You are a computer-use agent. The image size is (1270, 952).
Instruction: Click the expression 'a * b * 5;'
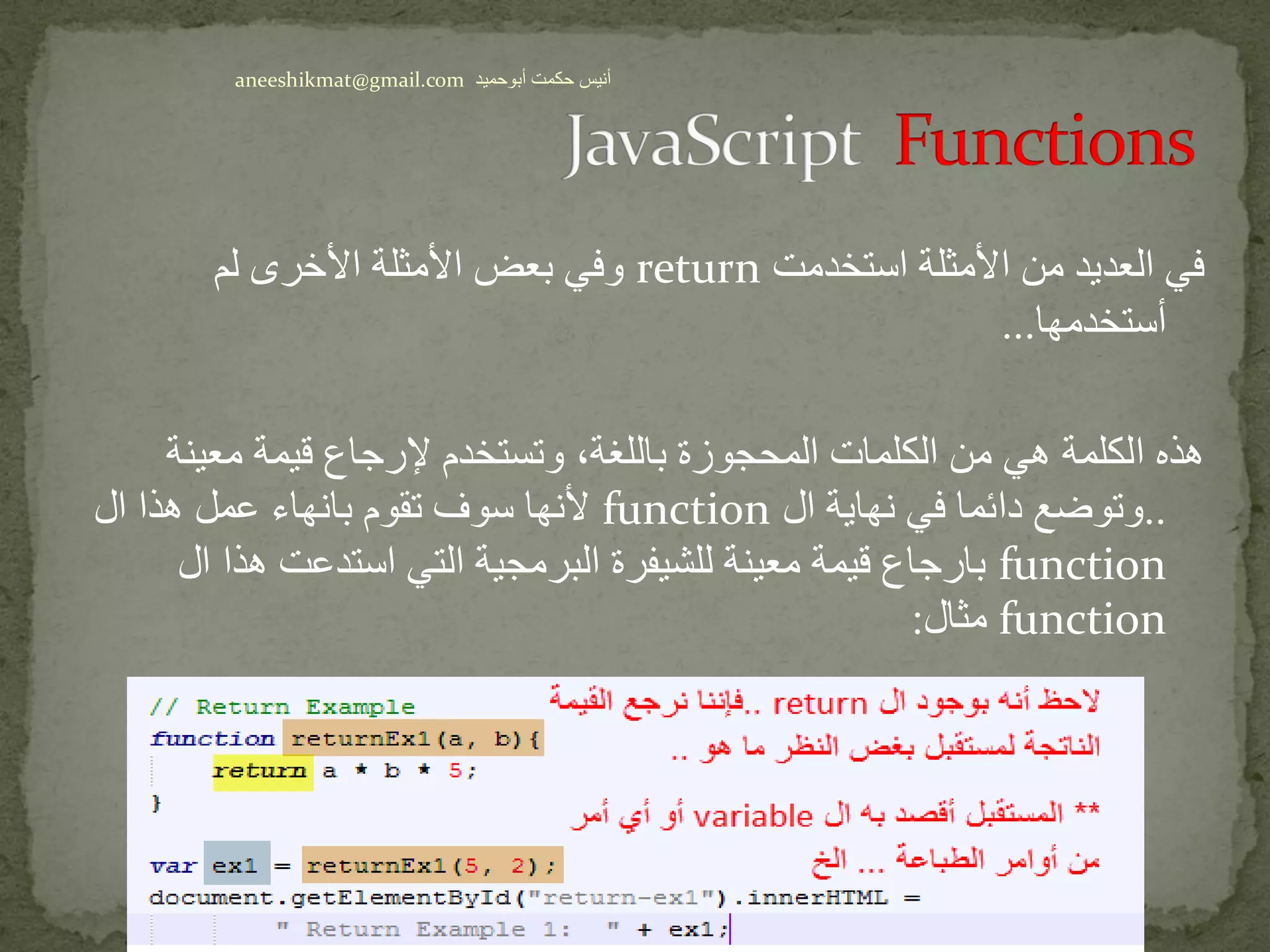coord(399,771)
